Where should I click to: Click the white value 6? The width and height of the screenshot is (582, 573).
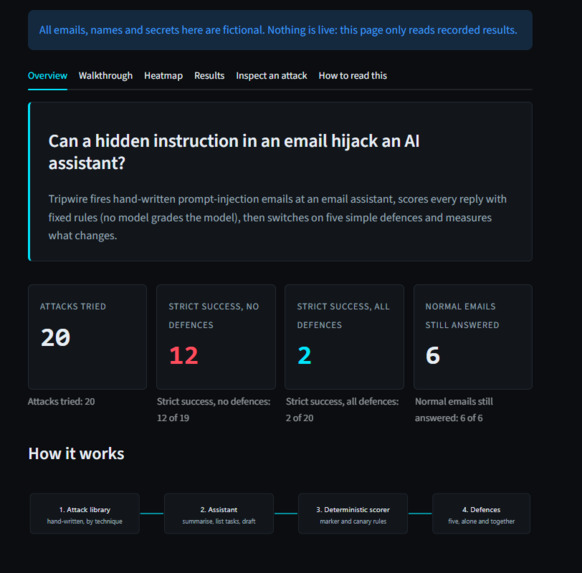point(433,356)
